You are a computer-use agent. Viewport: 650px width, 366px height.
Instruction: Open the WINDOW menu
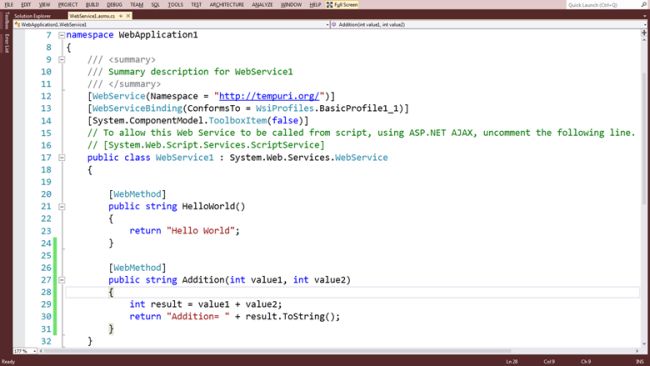(291, 5)
